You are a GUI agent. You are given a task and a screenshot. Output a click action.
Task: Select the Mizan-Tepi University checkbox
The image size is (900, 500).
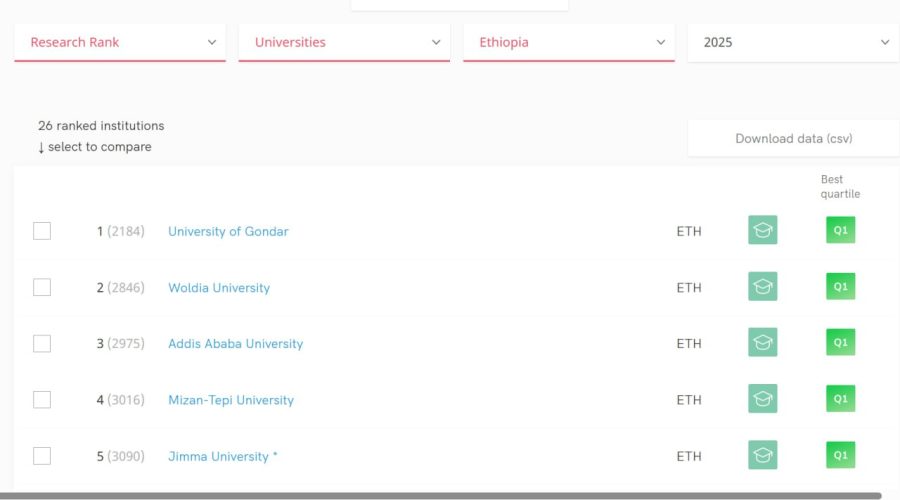pyautogui.click(x=42, y=400)
